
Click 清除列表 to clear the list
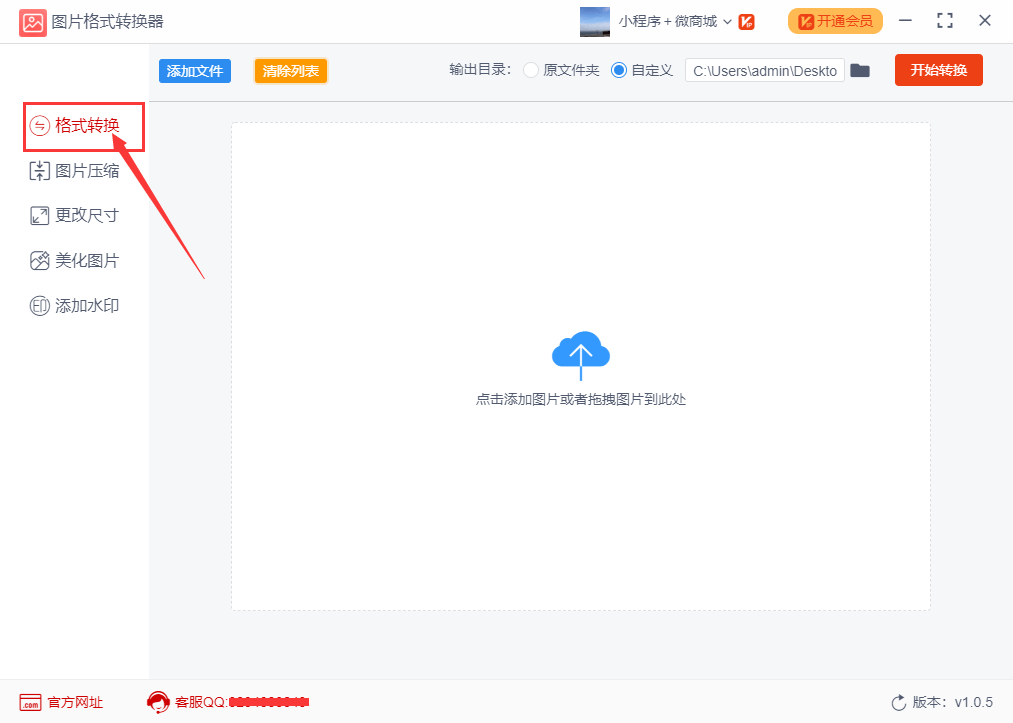tap(290, 70)
